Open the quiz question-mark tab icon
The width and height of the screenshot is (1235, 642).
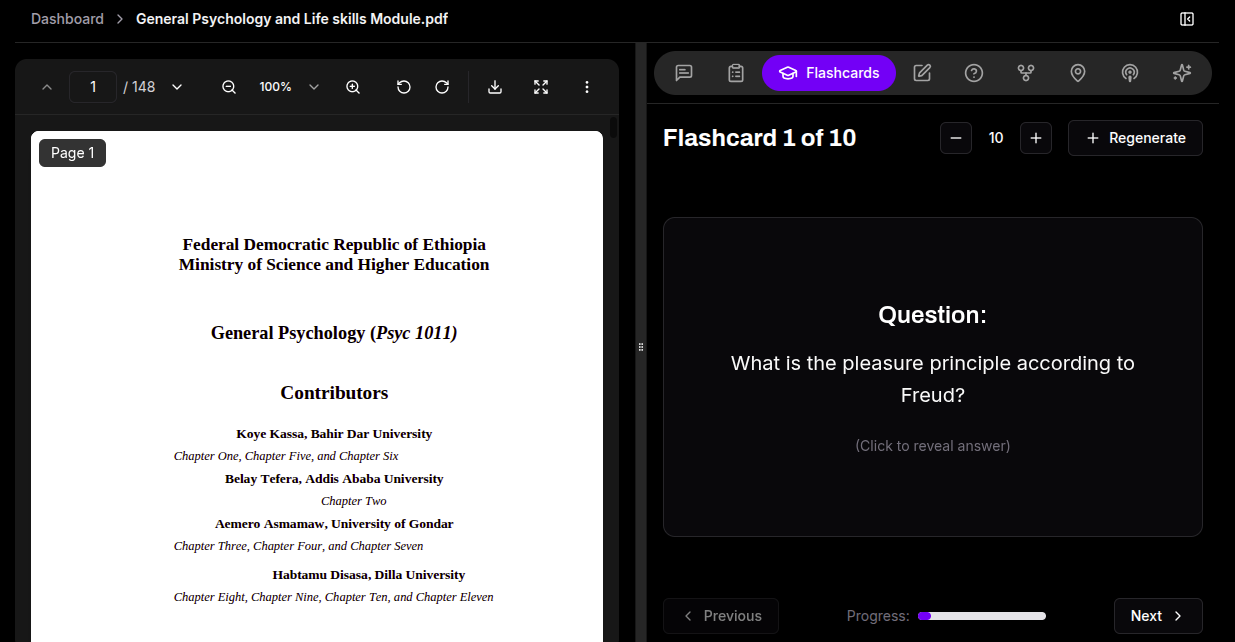(974, 73)
